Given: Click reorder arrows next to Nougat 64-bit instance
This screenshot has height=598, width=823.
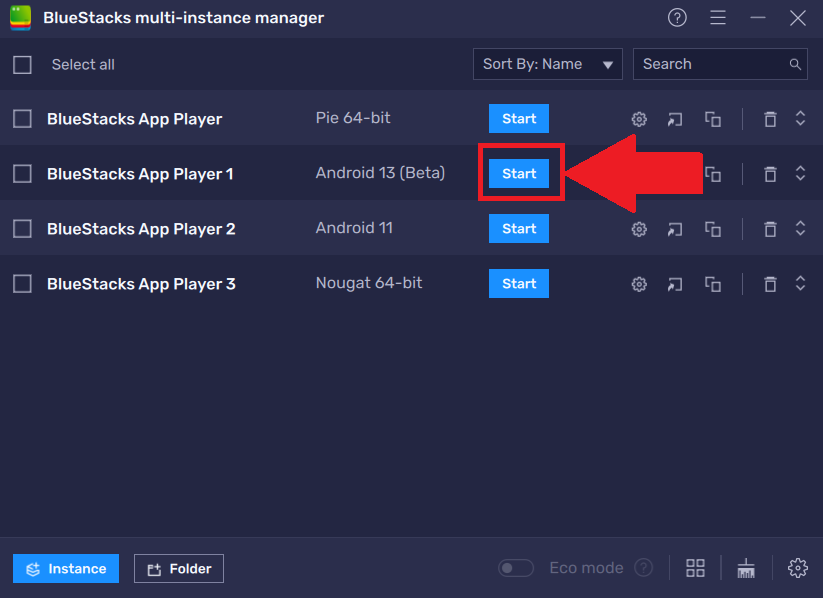Looking at the screenshot, I should pos(800,283).
